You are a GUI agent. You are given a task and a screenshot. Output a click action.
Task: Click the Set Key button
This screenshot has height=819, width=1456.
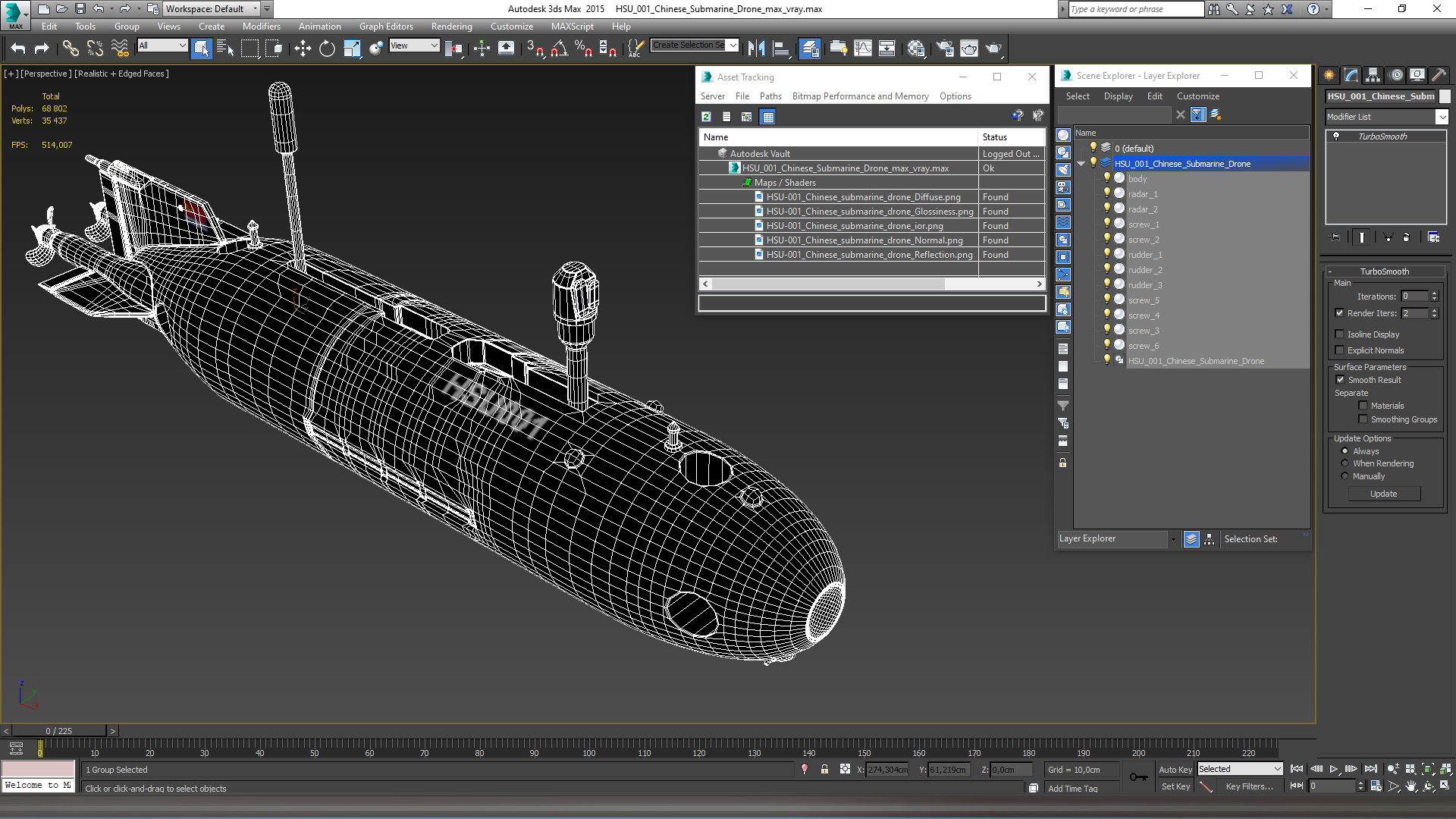(x=1175, y=786)
